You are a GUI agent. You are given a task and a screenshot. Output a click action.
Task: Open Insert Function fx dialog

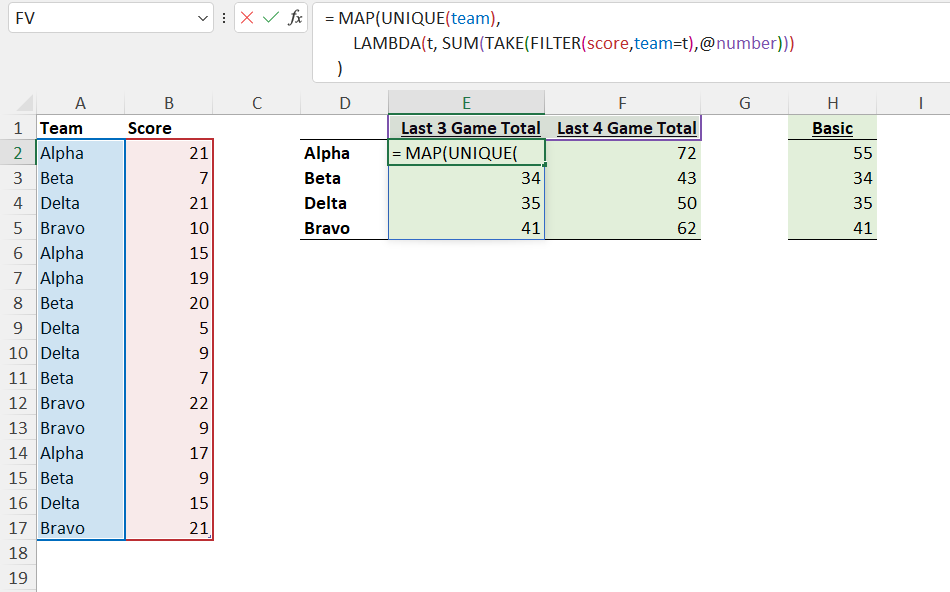295,18
